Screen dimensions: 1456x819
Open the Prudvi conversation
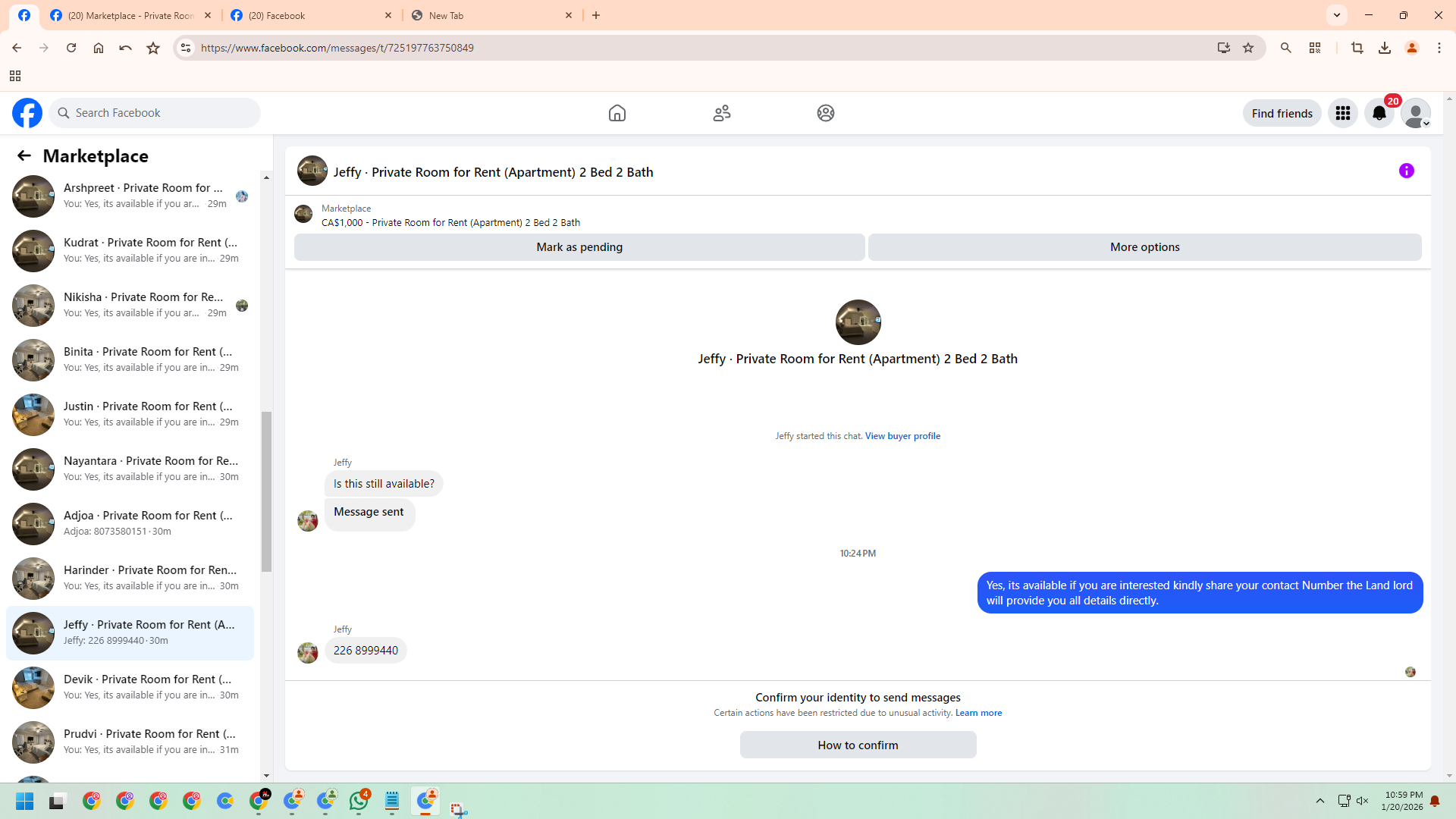point(130,742)
